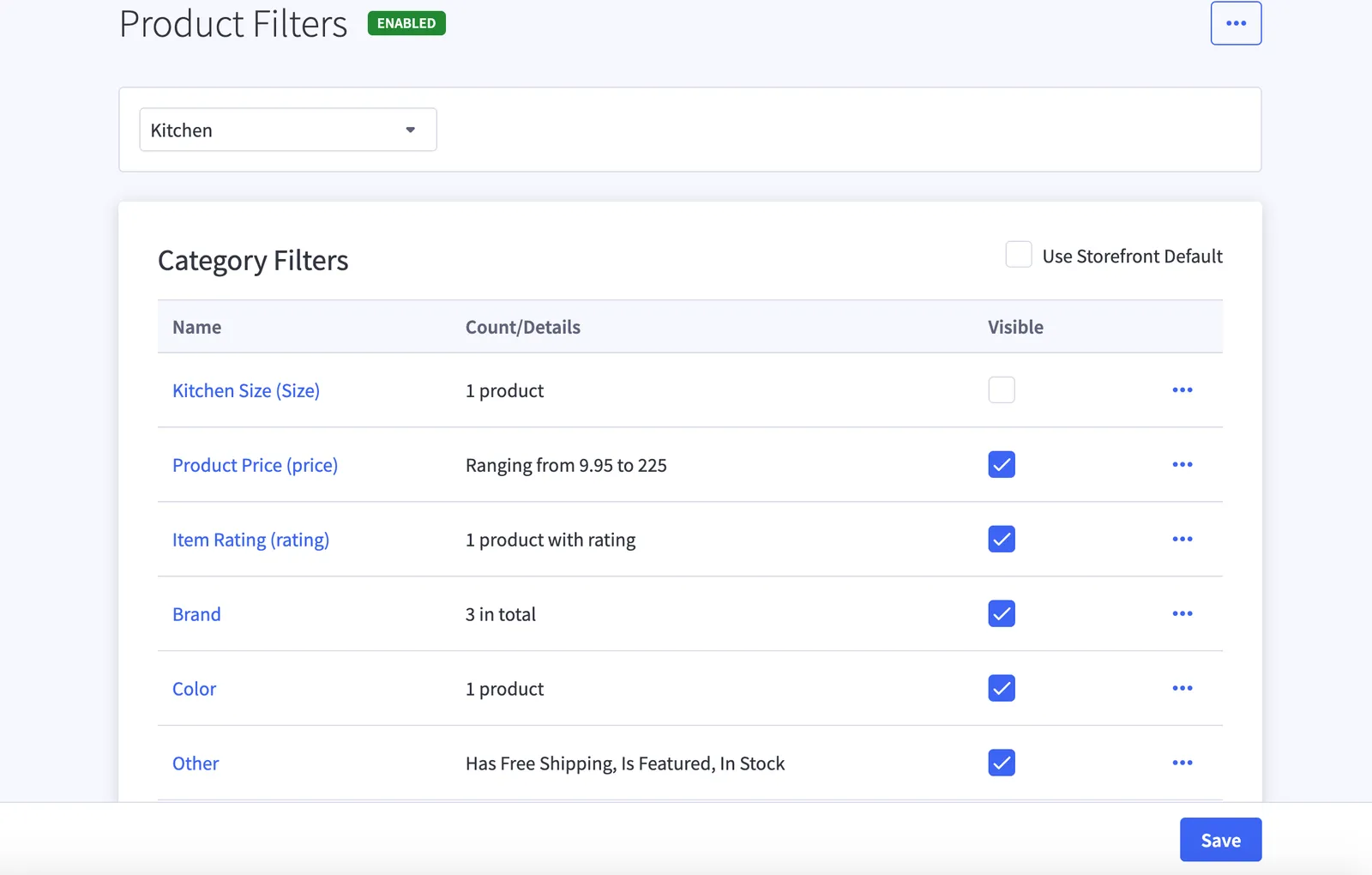Click the Save button
This screenshot has height=875, width=1372.
coord(1220,840)
